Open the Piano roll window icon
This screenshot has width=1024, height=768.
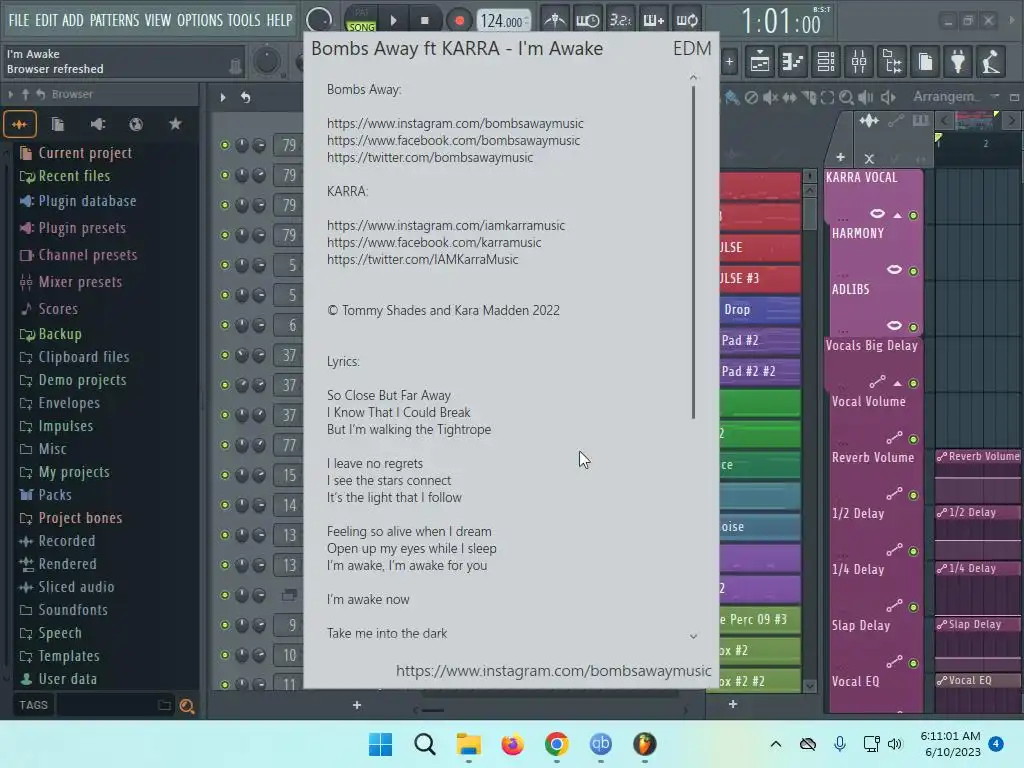(x=793, y=62)
